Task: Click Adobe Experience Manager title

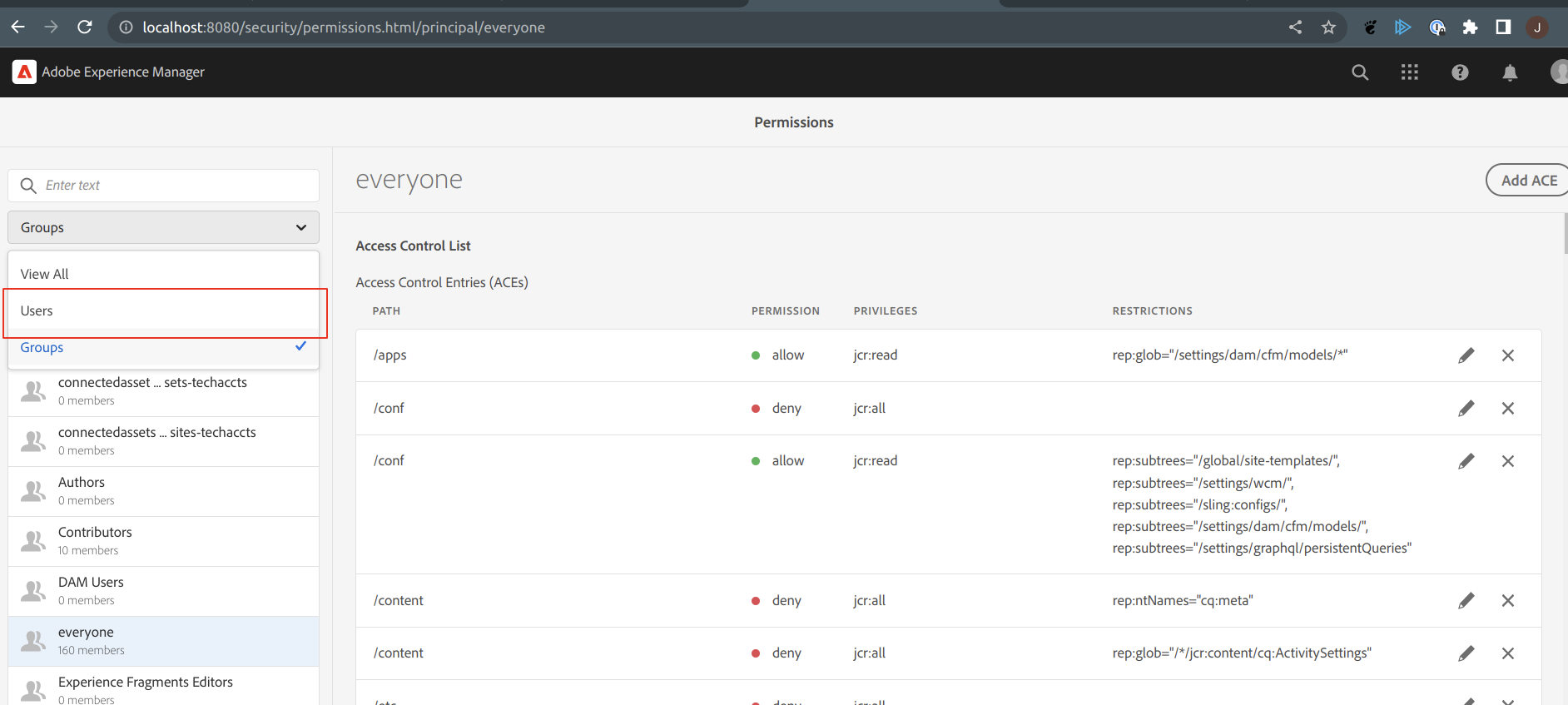Action: click(123, 72)
